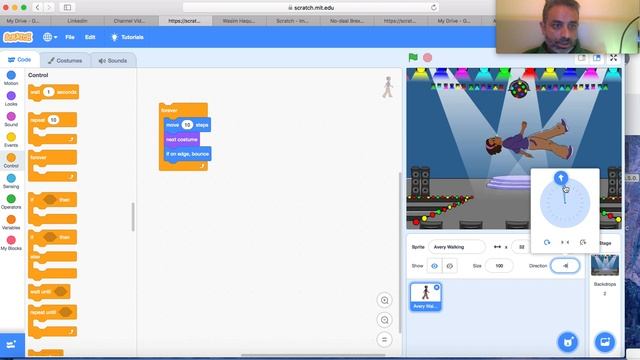
Task: Select the Operators block category
Action: click(x=11, y=202)
